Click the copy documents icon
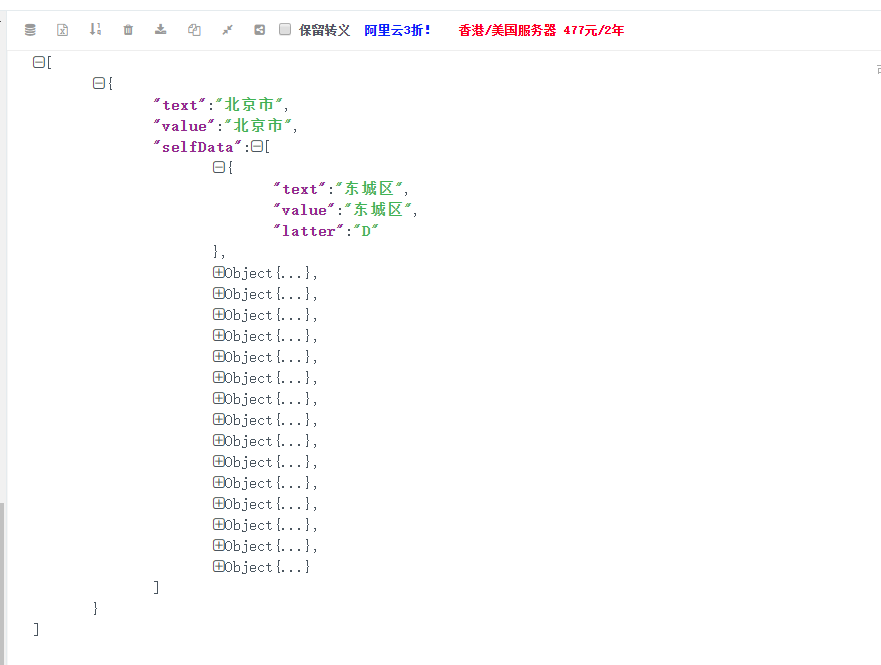Viewport: 881px width, 665px height. [x=194, y=30]
